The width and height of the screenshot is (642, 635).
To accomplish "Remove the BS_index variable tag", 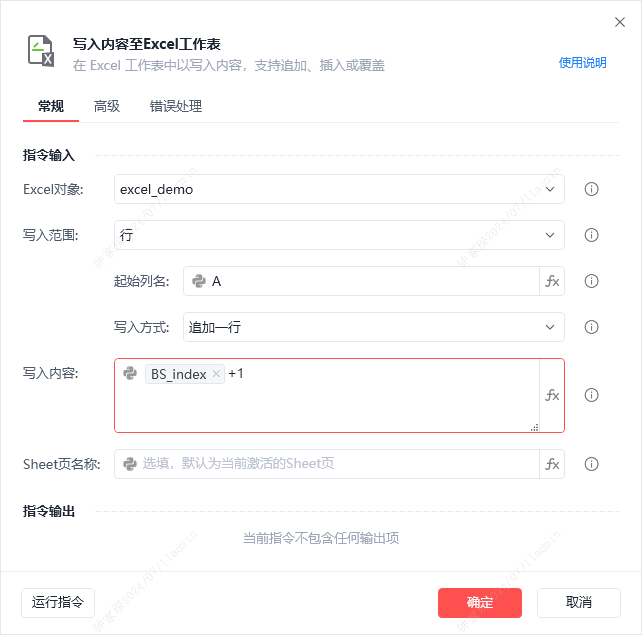I will coord(216,374).
